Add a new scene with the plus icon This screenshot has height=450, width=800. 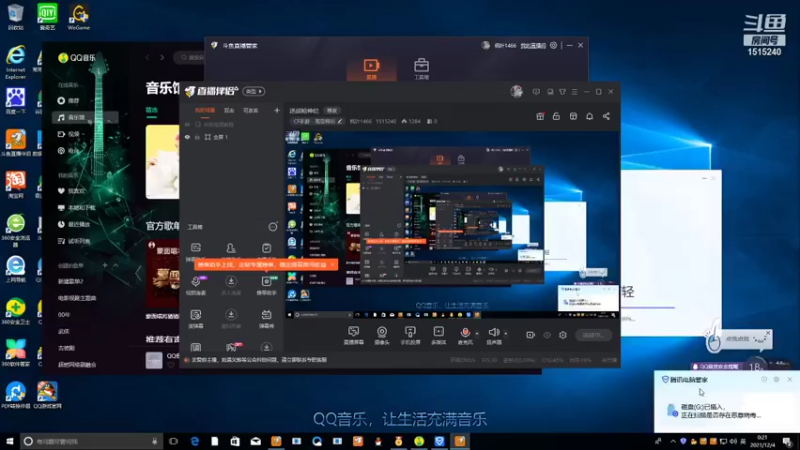pyautogui.click(x=277, y=110)
